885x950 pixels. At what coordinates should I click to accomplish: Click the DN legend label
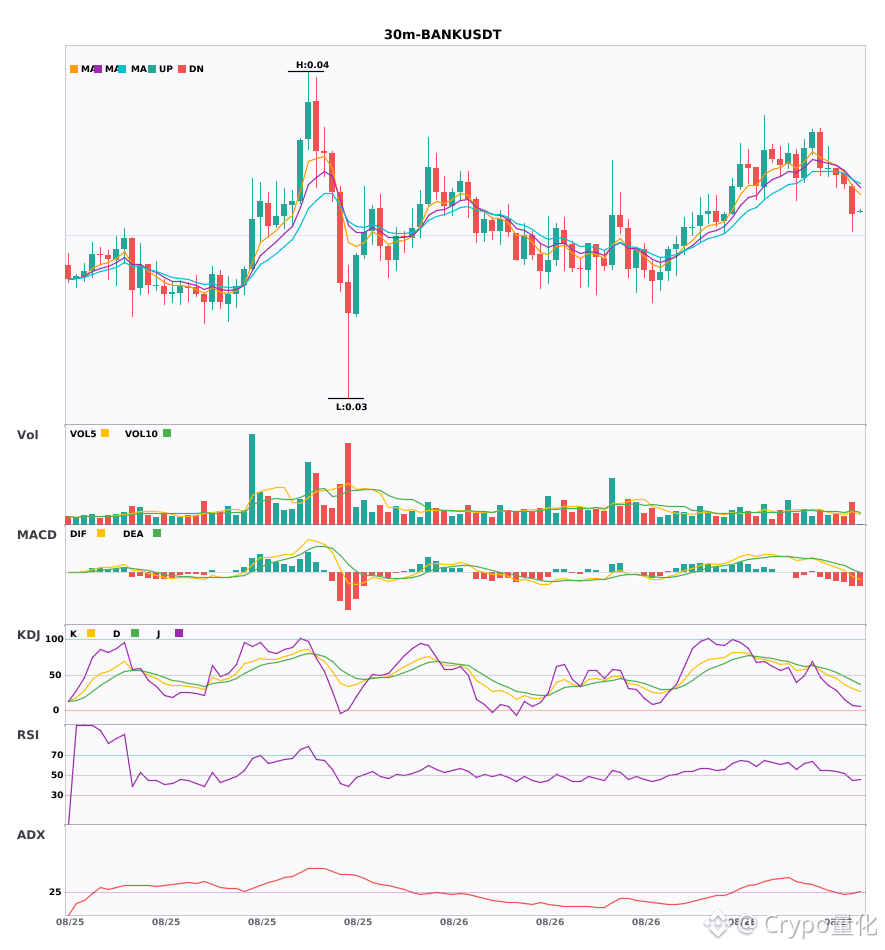pyautogui.click(x=196, y=69)
